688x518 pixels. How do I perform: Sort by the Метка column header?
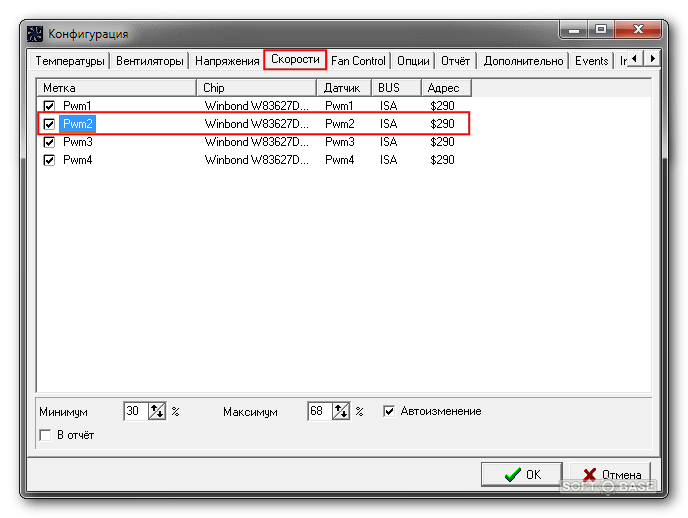(x=116, y=88)
